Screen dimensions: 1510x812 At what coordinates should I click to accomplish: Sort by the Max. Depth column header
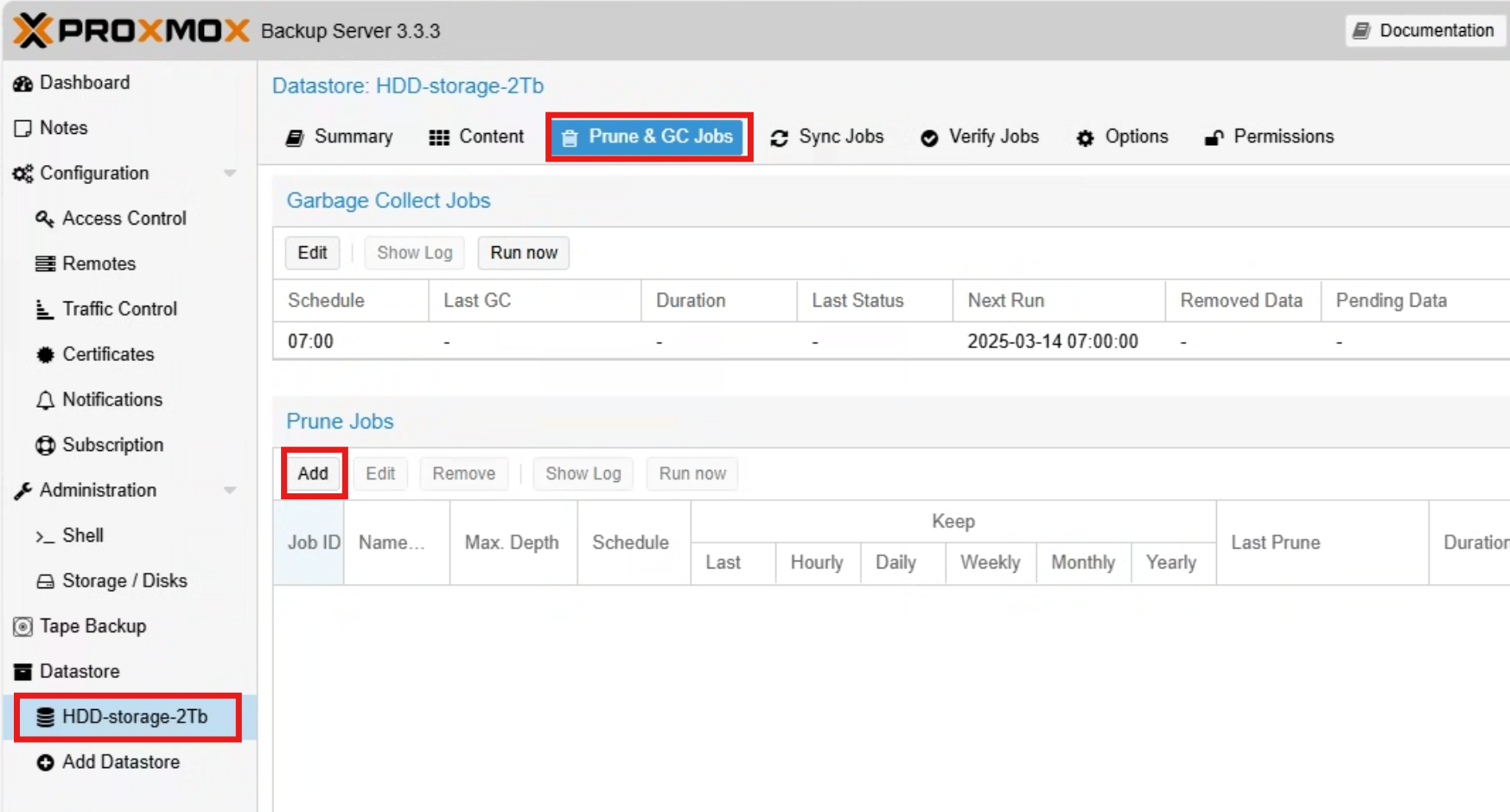pos(513,542)
